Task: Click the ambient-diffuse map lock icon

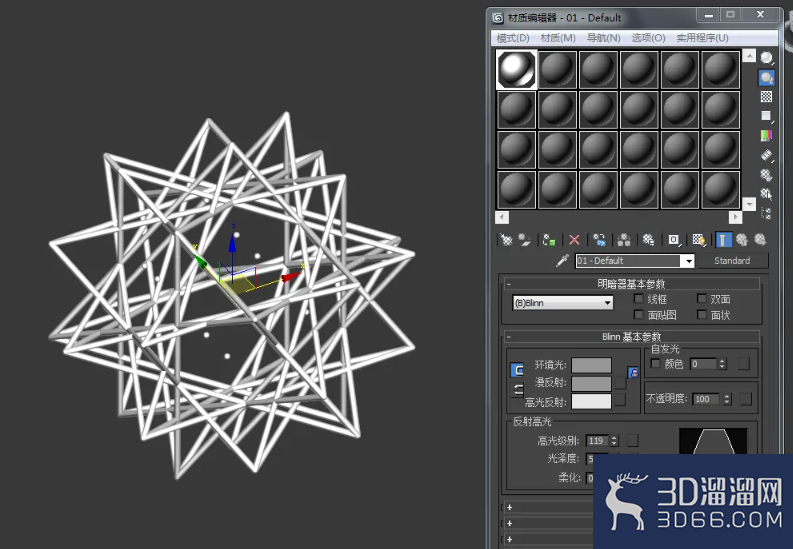Action: (x=633, y=373)
